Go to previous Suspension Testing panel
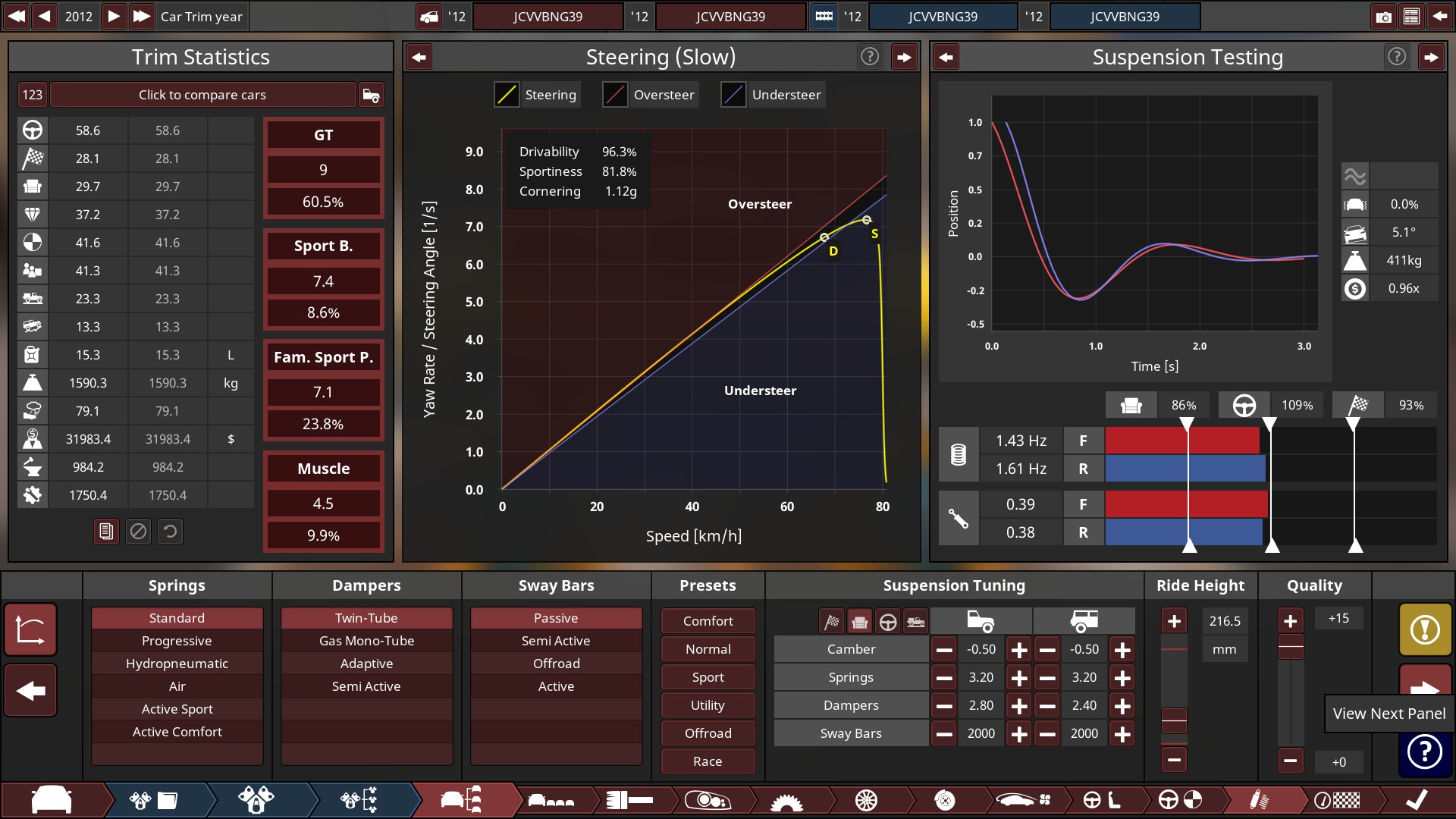This screenshot has height=819, width=1456. 946,57
